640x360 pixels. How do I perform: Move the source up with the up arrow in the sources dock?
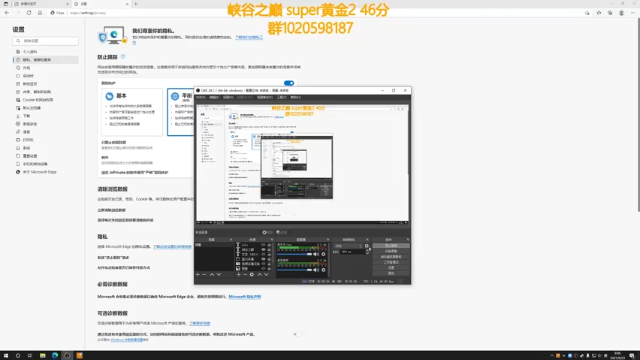(x=260, y=275)
